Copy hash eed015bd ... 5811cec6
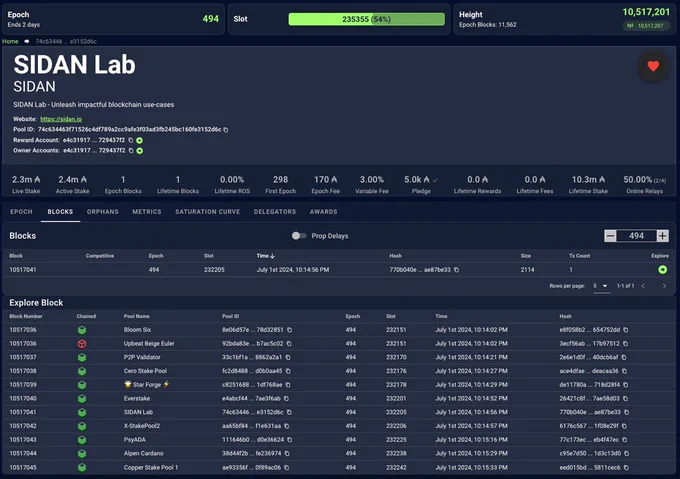Viewport: 680px width, 479px height. click(x=626, y=468)
